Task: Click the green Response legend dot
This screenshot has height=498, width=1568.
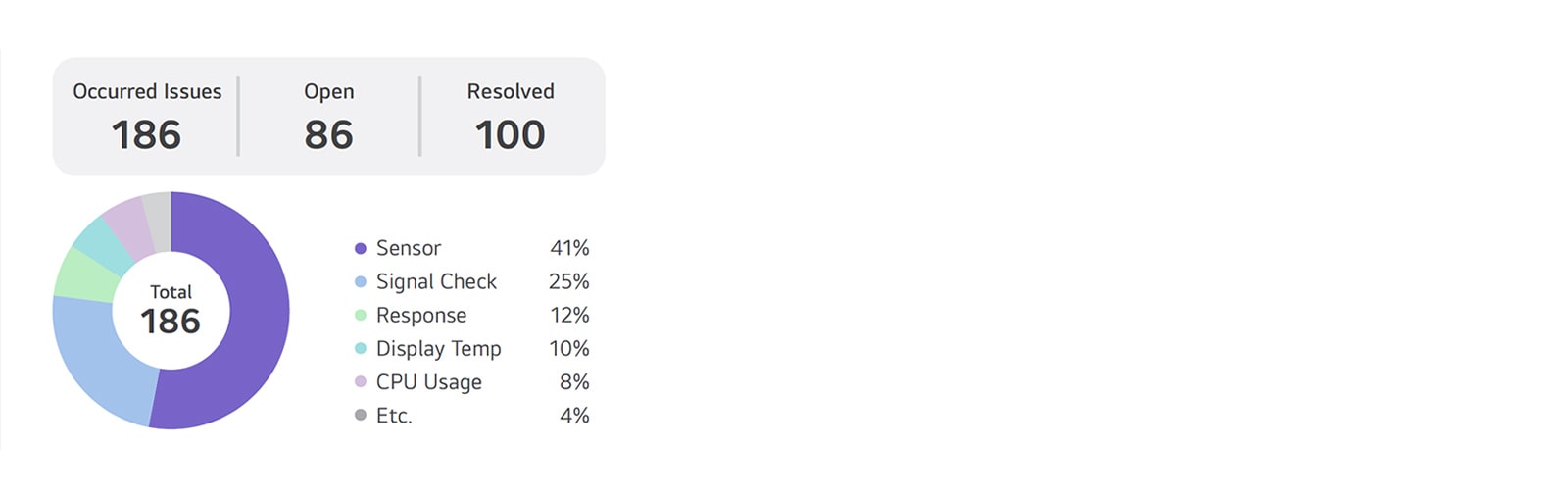Action: click(x=361, y=316)
